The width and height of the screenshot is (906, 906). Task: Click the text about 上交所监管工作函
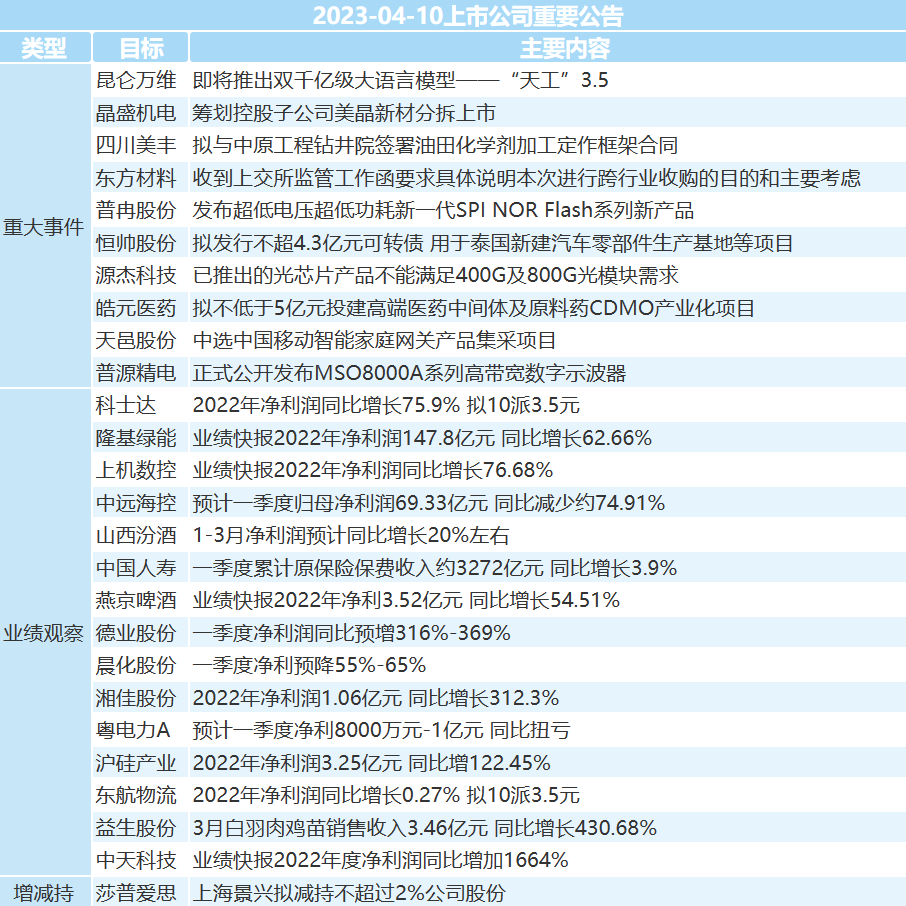coord(526,177)
